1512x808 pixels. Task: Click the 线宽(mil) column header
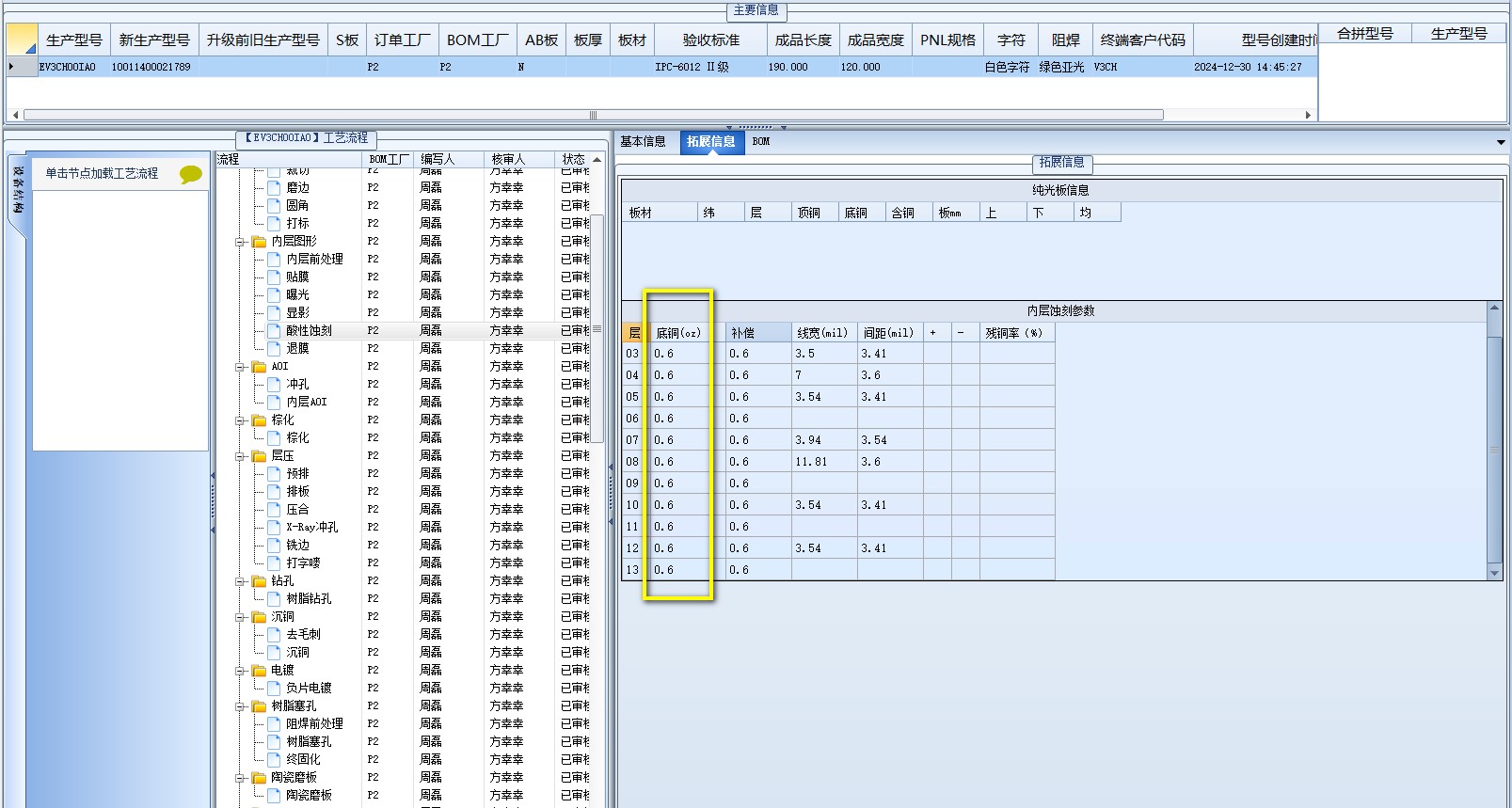pyautogui.click(x=822, y=333)
